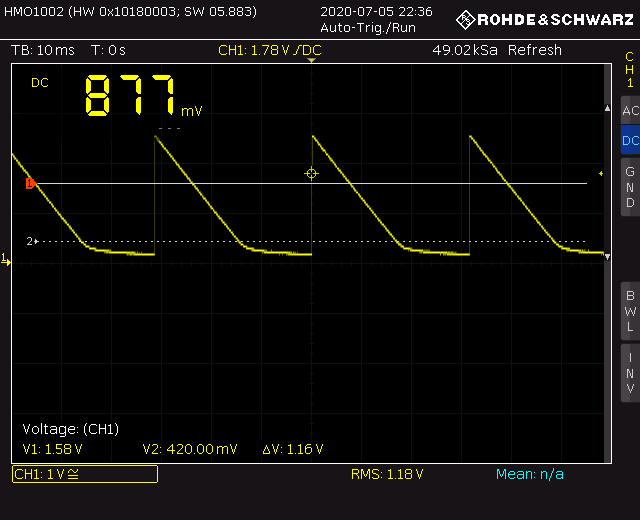Viewport: 640px width, 520px height.
Task: Click the trigger time marker at top
Action: (x=311, y=60)
